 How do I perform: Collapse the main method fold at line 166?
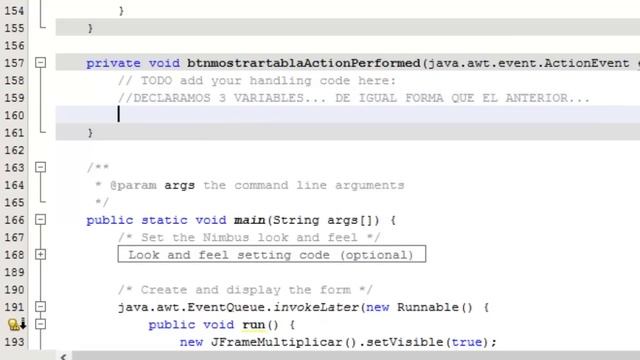click(40, 220)
